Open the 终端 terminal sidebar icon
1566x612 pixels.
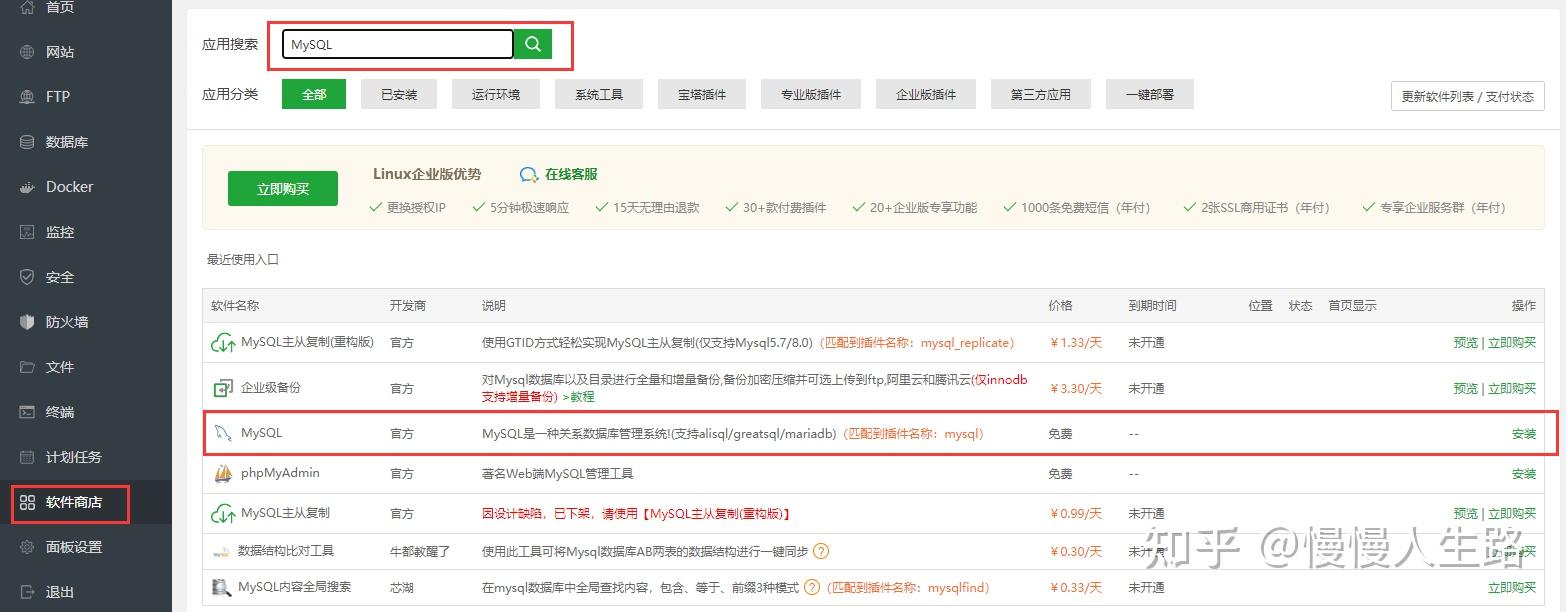[x=27, y=412]
